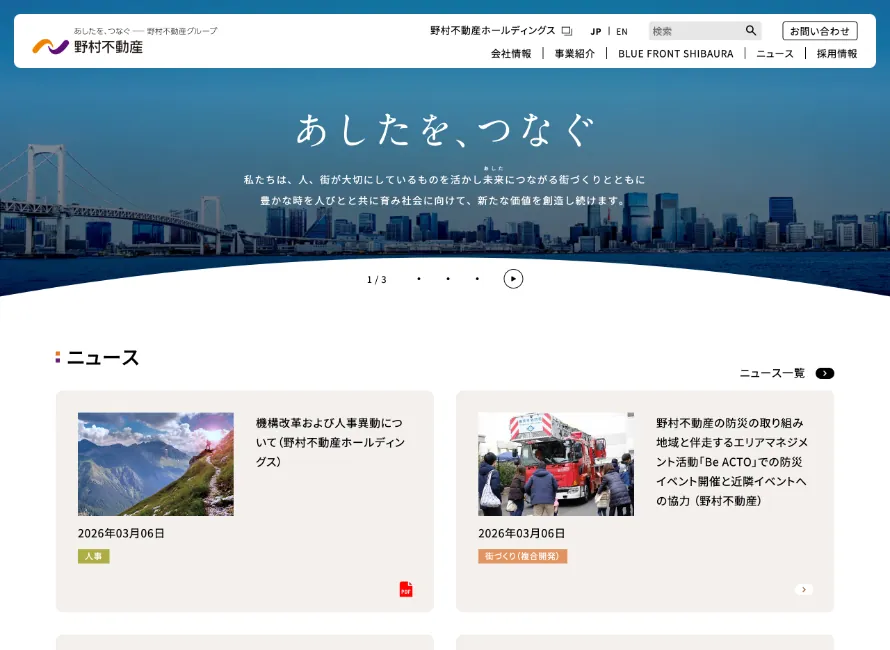The image size is (890, 650).
Task: Click the PDF icon in first news card
Action: 406,589
